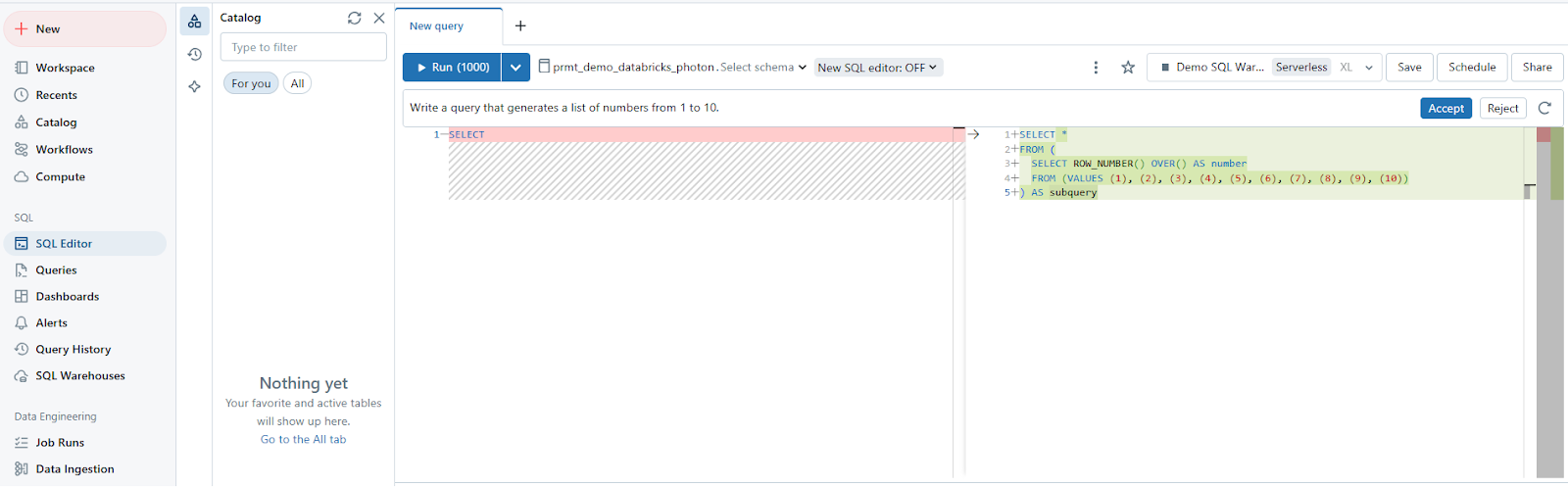
Task: Open the Demo SQL Warehouse selector dropdown
Action: 1264,68
